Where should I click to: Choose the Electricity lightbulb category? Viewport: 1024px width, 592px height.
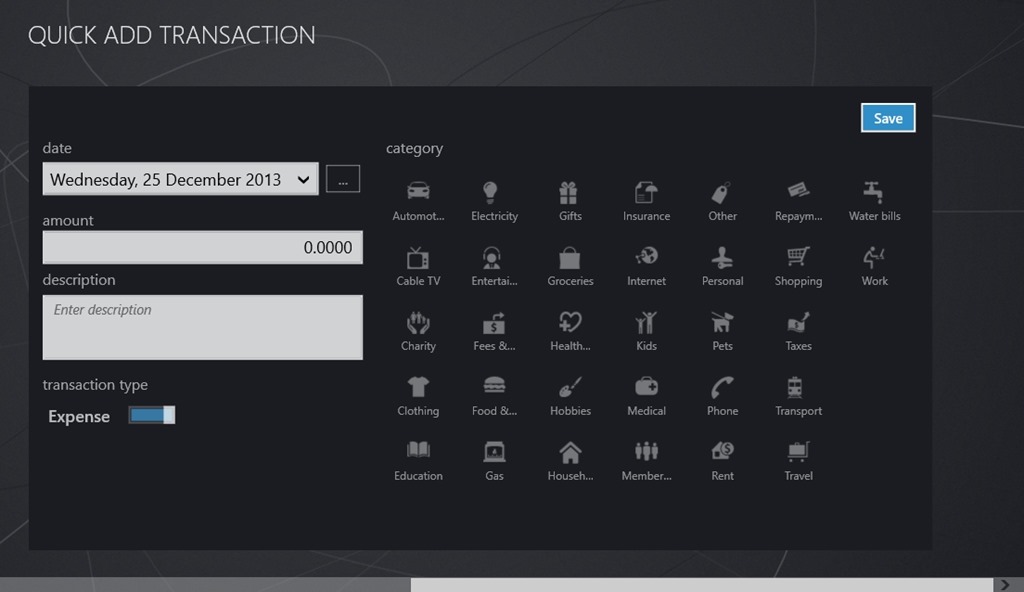coord(490,192)
